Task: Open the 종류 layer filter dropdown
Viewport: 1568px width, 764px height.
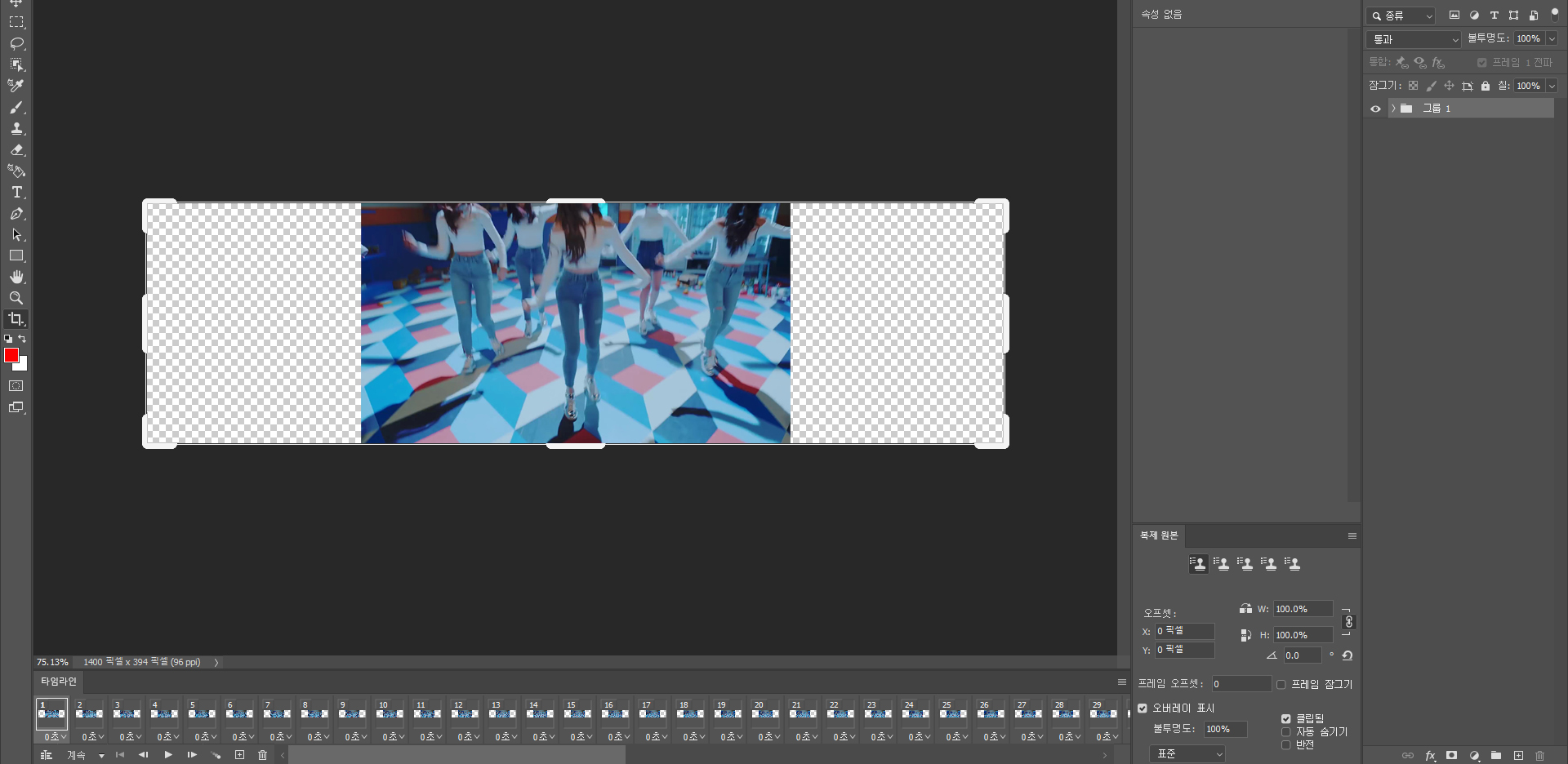Action: pos(1401,16)
